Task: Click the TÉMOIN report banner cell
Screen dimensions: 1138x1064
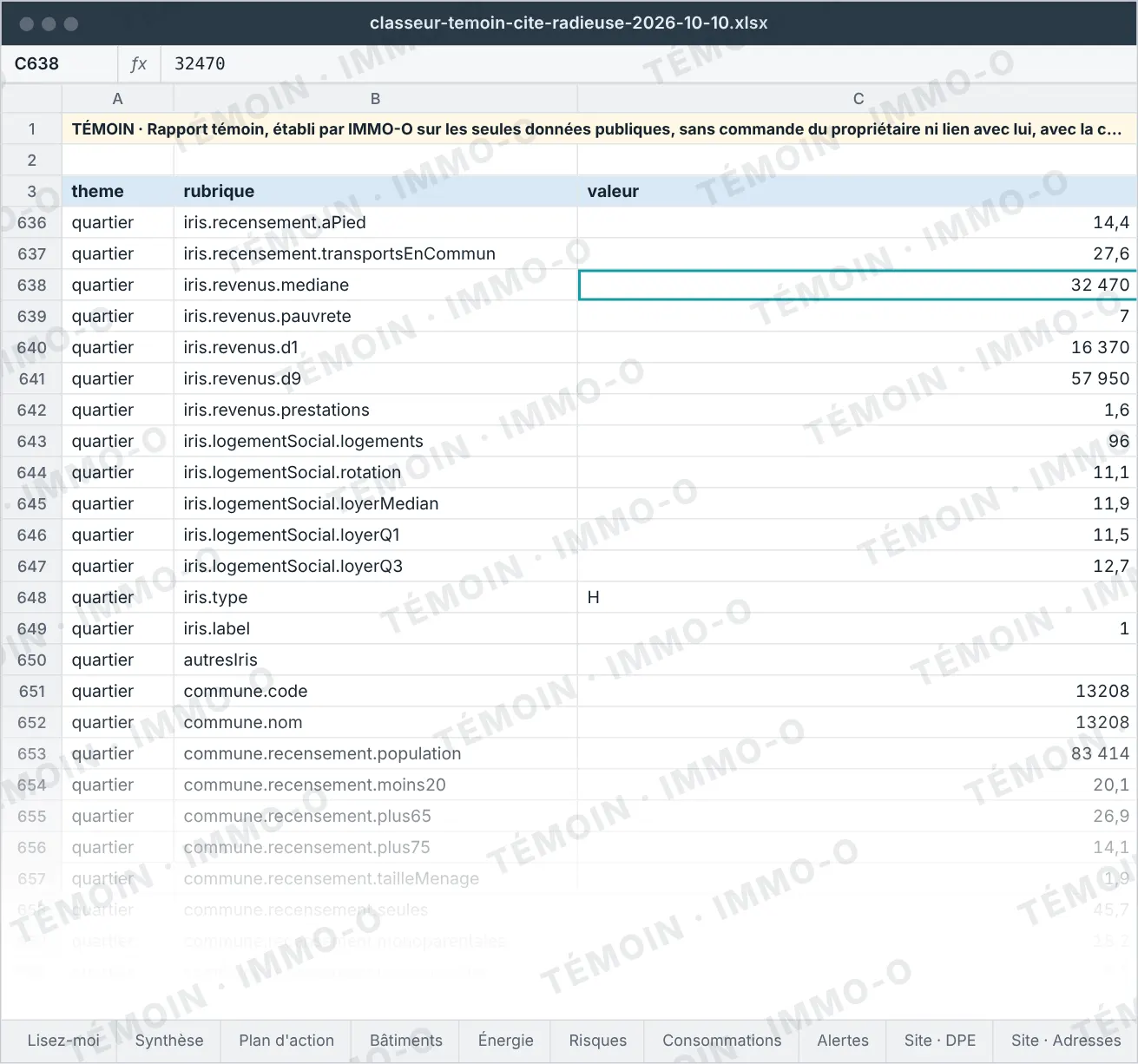Action: point(599,129)
